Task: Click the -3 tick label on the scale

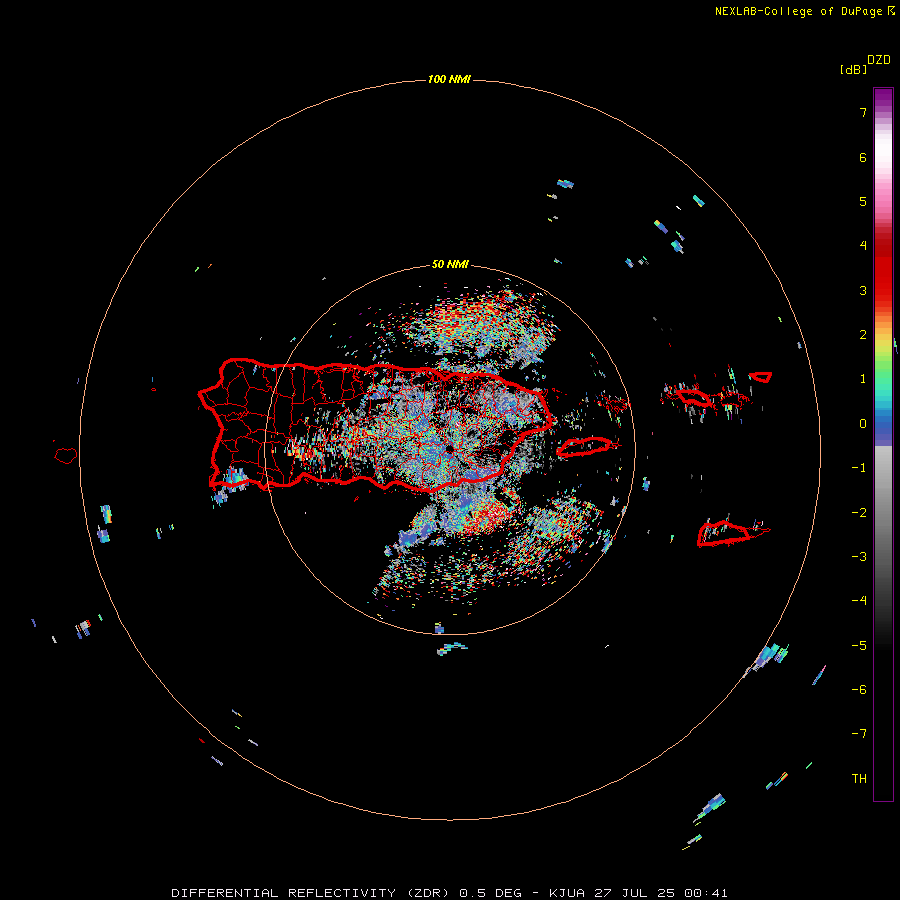Action: pyautogui.click(x=859, y=557)
